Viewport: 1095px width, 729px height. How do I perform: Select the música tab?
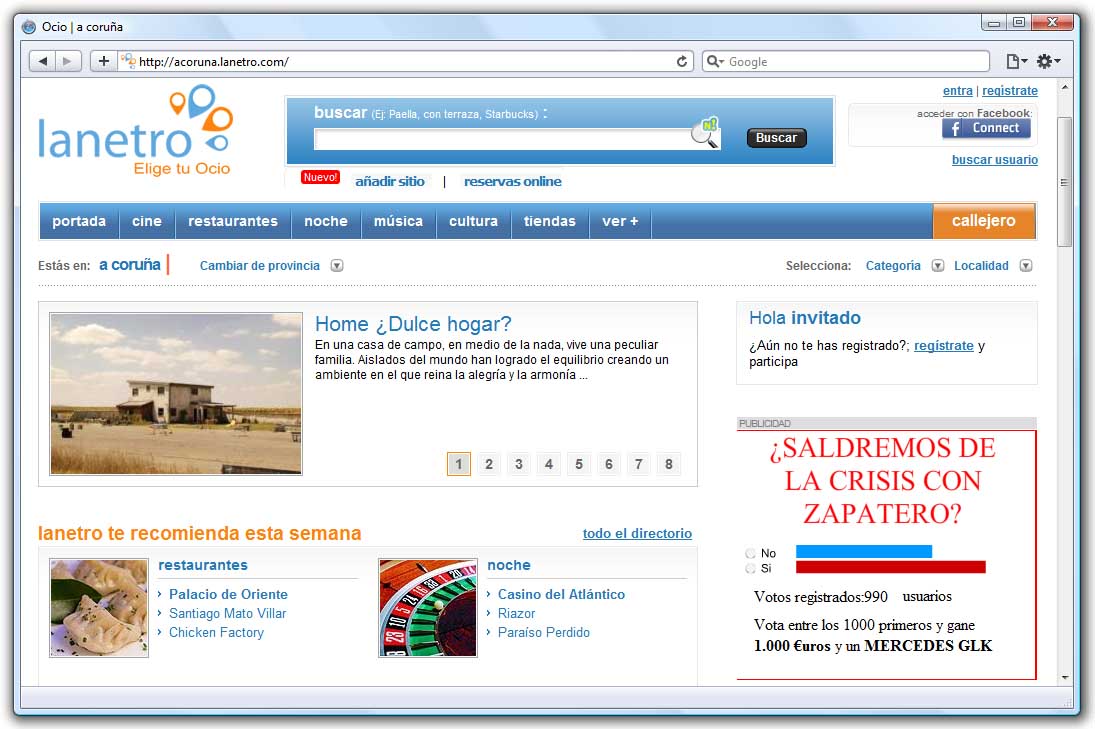(398, 221)
